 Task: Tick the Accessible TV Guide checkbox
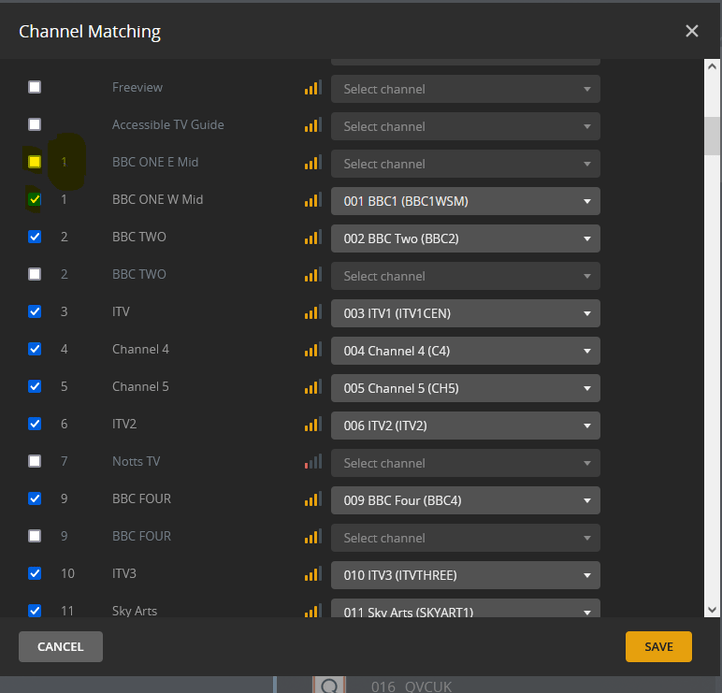coord(35,124)
